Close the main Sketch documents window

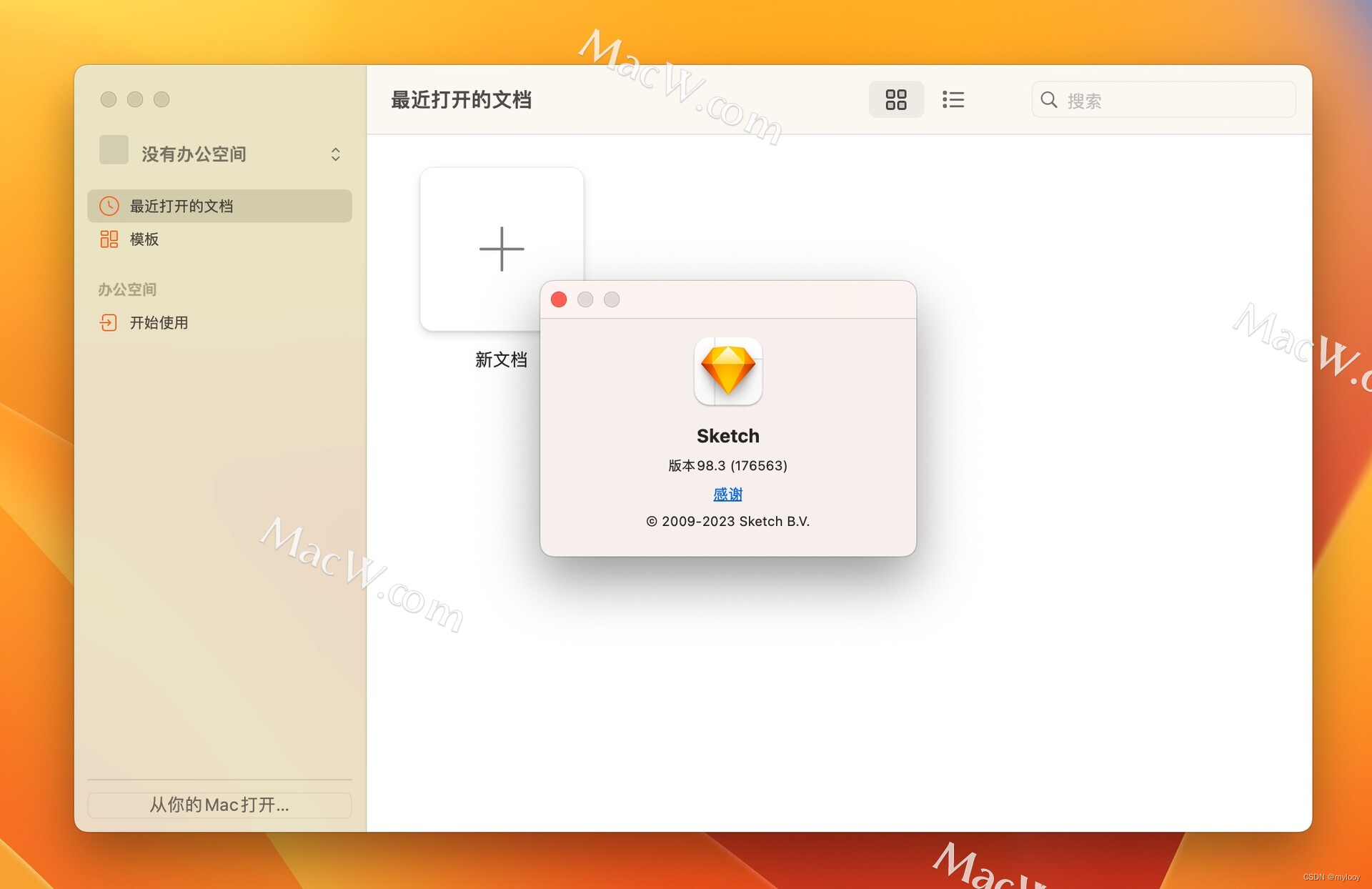point(109,99)
